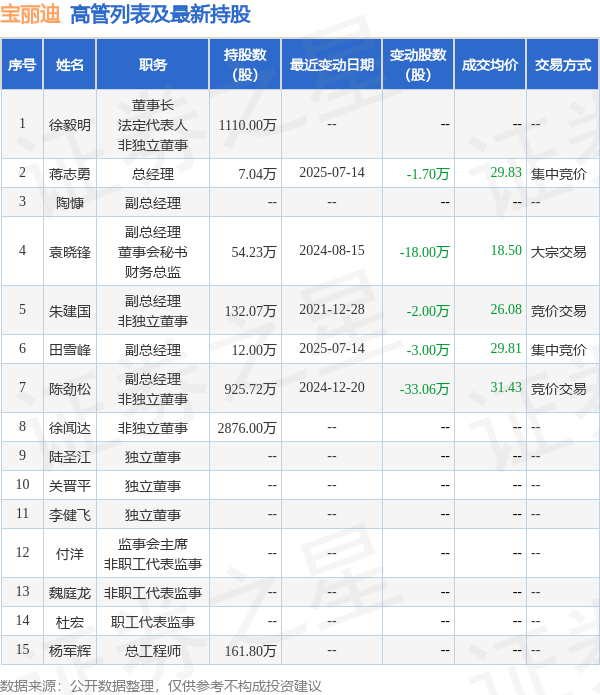600x695 pixels.
Task: Click the 变动股数(股) column header
Action: (418, 65)
